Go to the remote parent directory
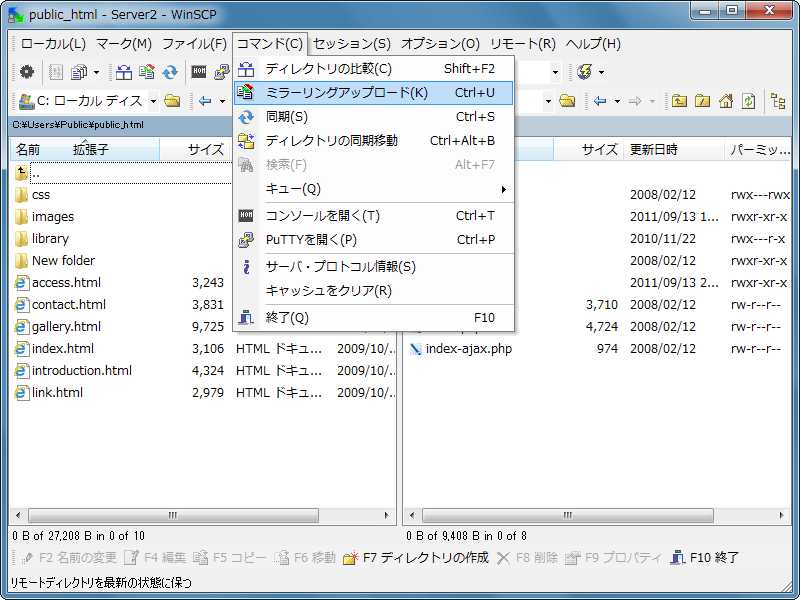Image resolution: width=800 pixels, height=600 pixels. pyautogui.click(x=679, y=101)
